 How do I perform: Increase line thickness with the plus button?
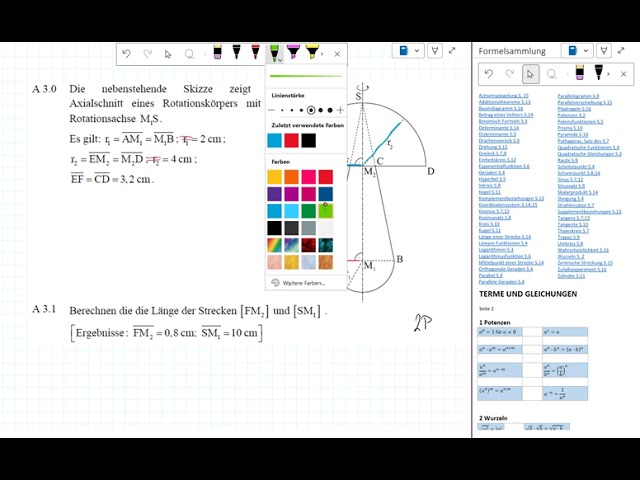coord(340,110)
